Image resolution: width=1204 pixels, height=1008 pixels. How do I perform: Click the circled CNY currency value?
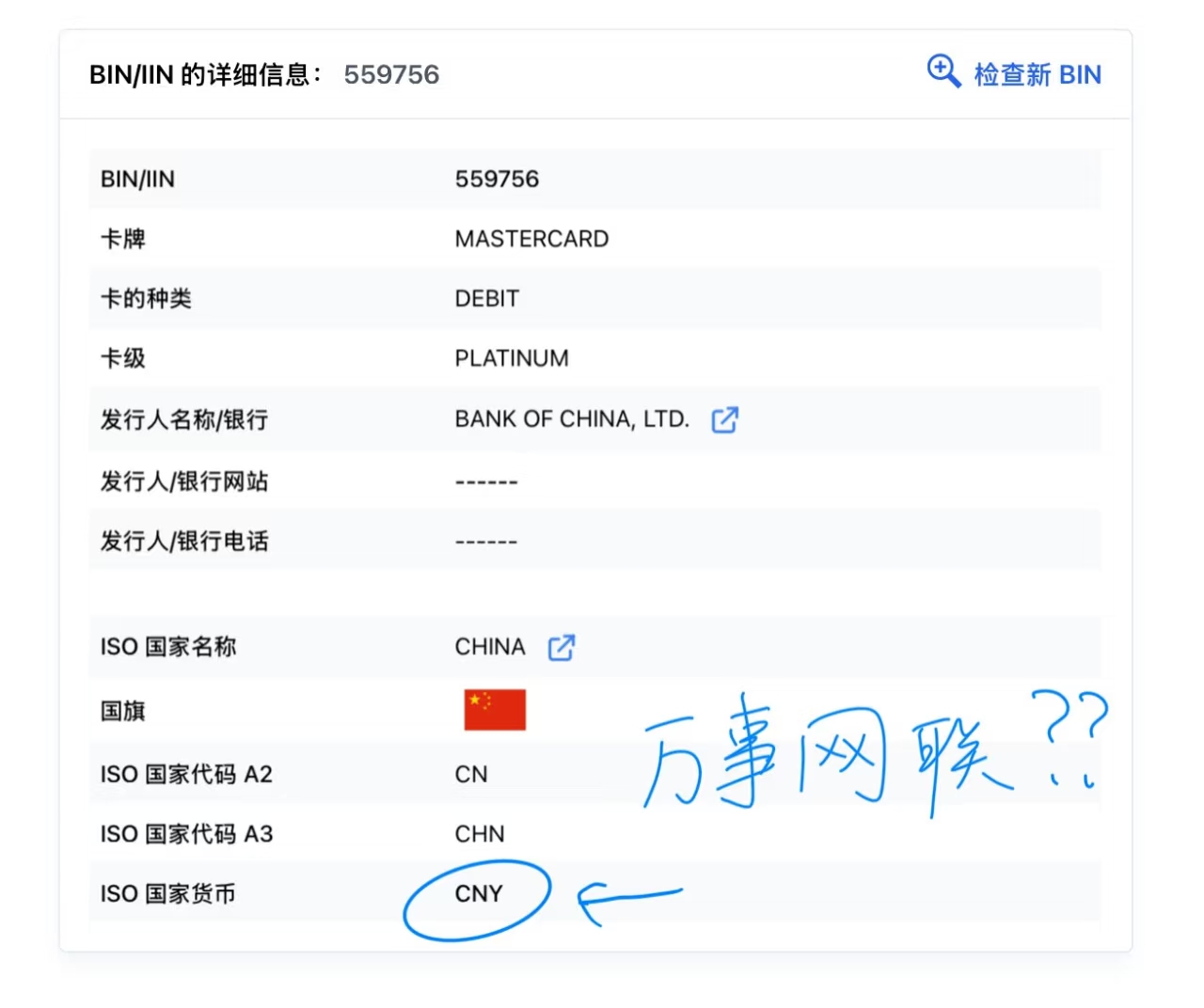[479, 893]
